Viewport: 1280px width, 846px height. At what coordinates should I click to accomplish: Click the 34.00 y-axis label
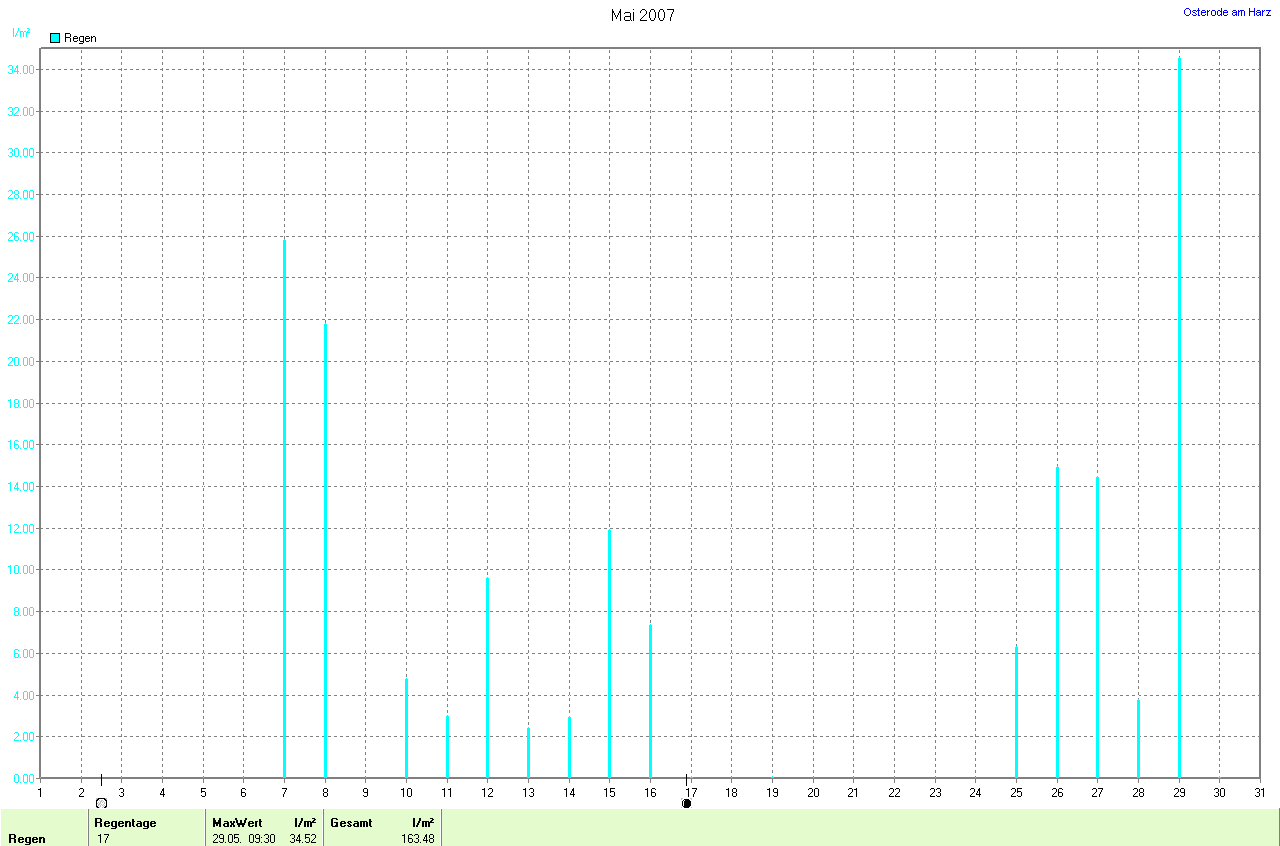click(x=20, y=70)
